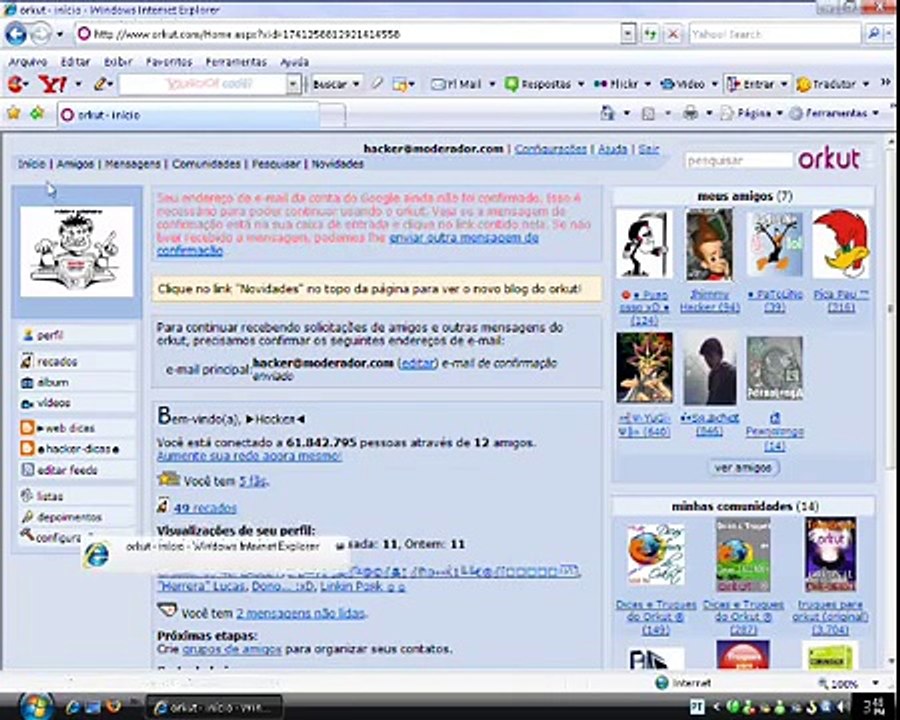Click the Start orb on the taskbar
Viewport: 900px width, 720px height.
point(37,705)
